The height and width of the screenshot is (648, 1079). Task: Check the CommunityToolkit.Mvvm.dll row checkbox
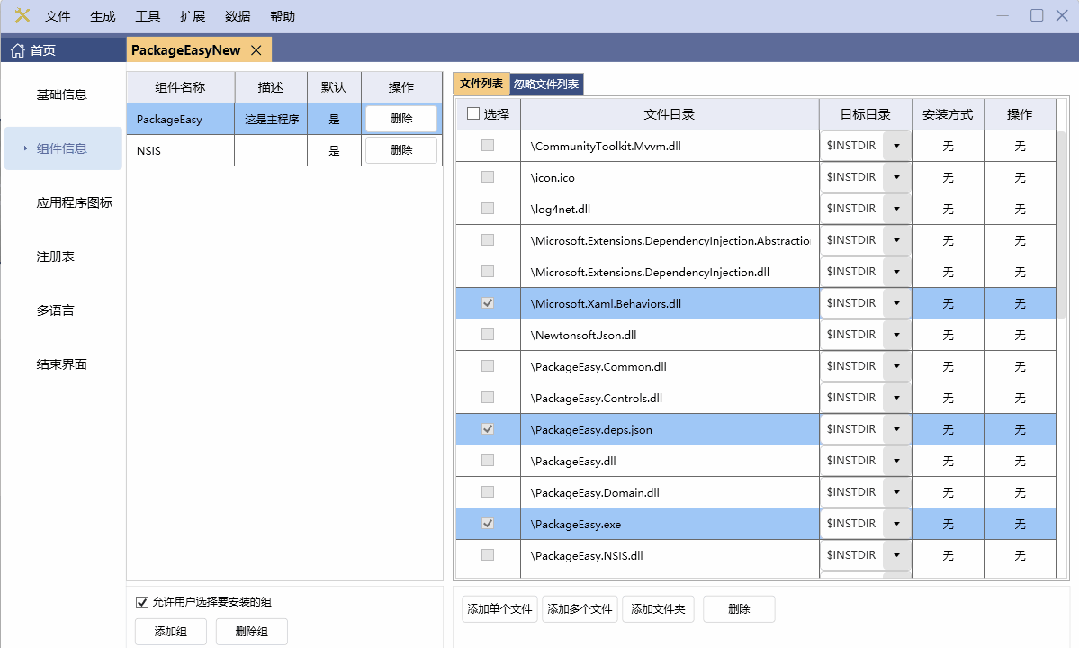487,145
